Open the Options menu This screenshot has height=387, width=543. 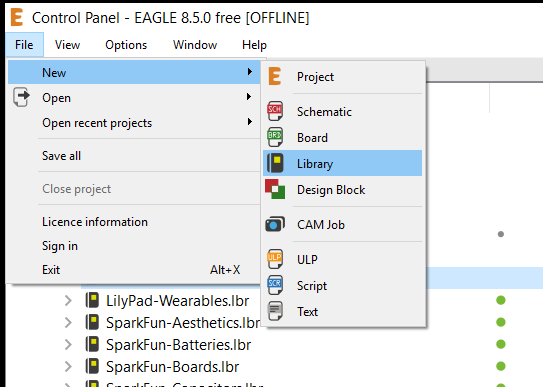[126, 45]
